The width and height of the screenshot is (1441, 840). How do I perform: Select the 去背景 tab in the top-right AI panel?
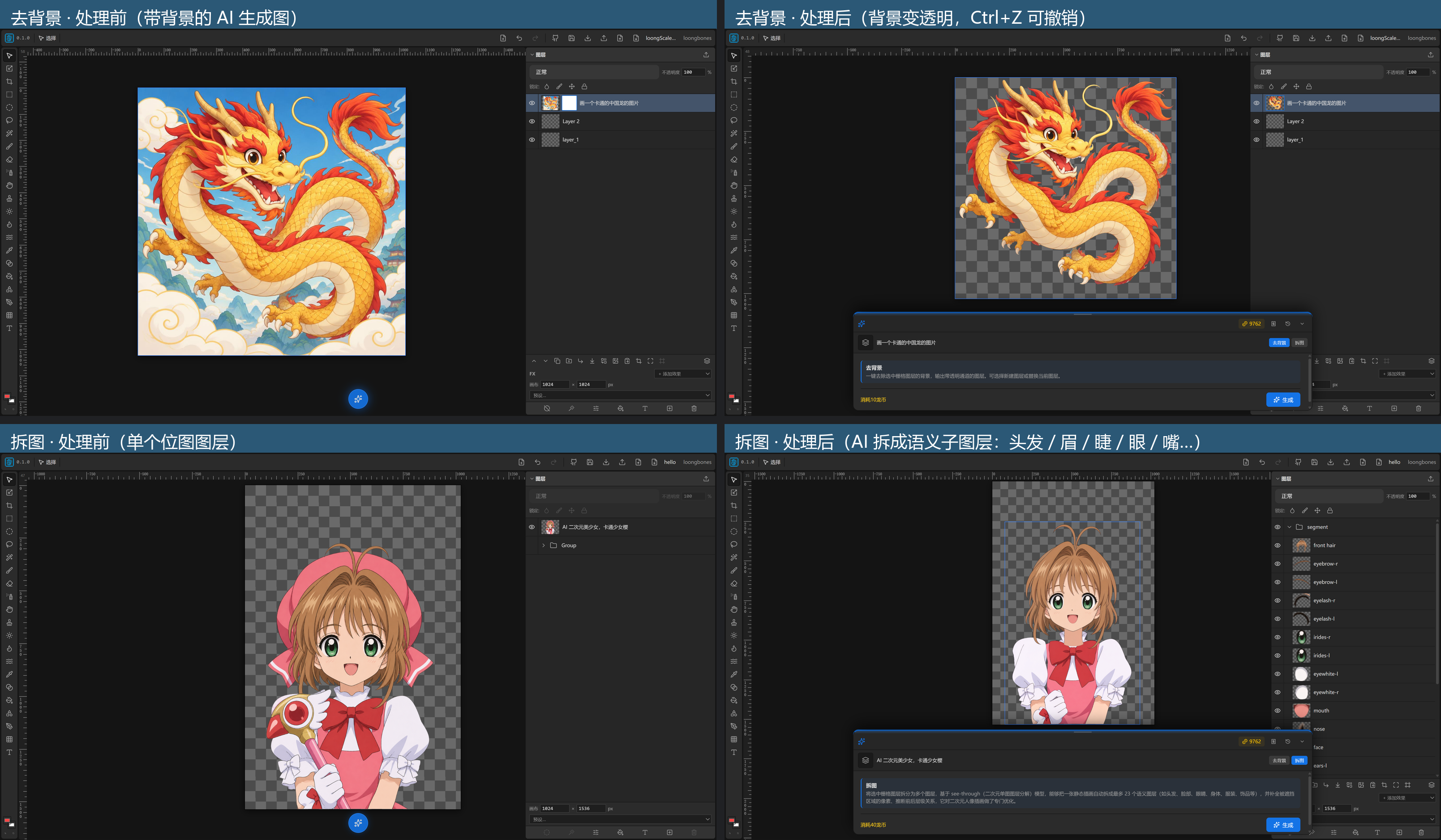click(x=1279, y=343)
